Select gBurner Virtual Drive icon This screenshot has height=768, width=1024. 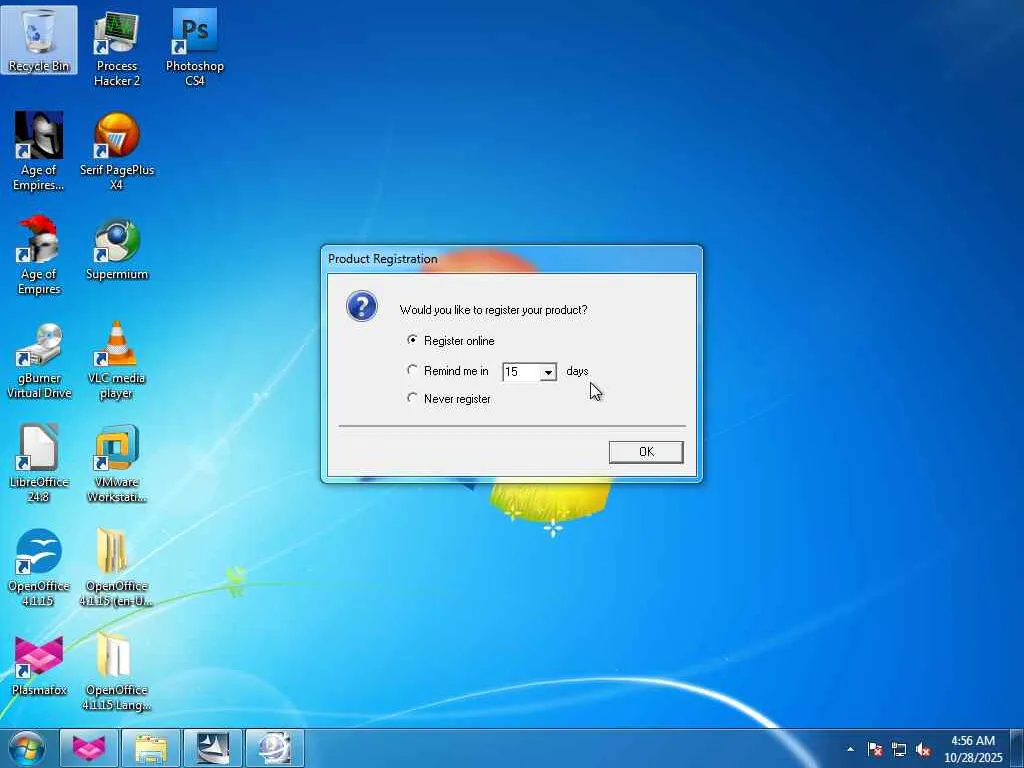tap(39, 360)
